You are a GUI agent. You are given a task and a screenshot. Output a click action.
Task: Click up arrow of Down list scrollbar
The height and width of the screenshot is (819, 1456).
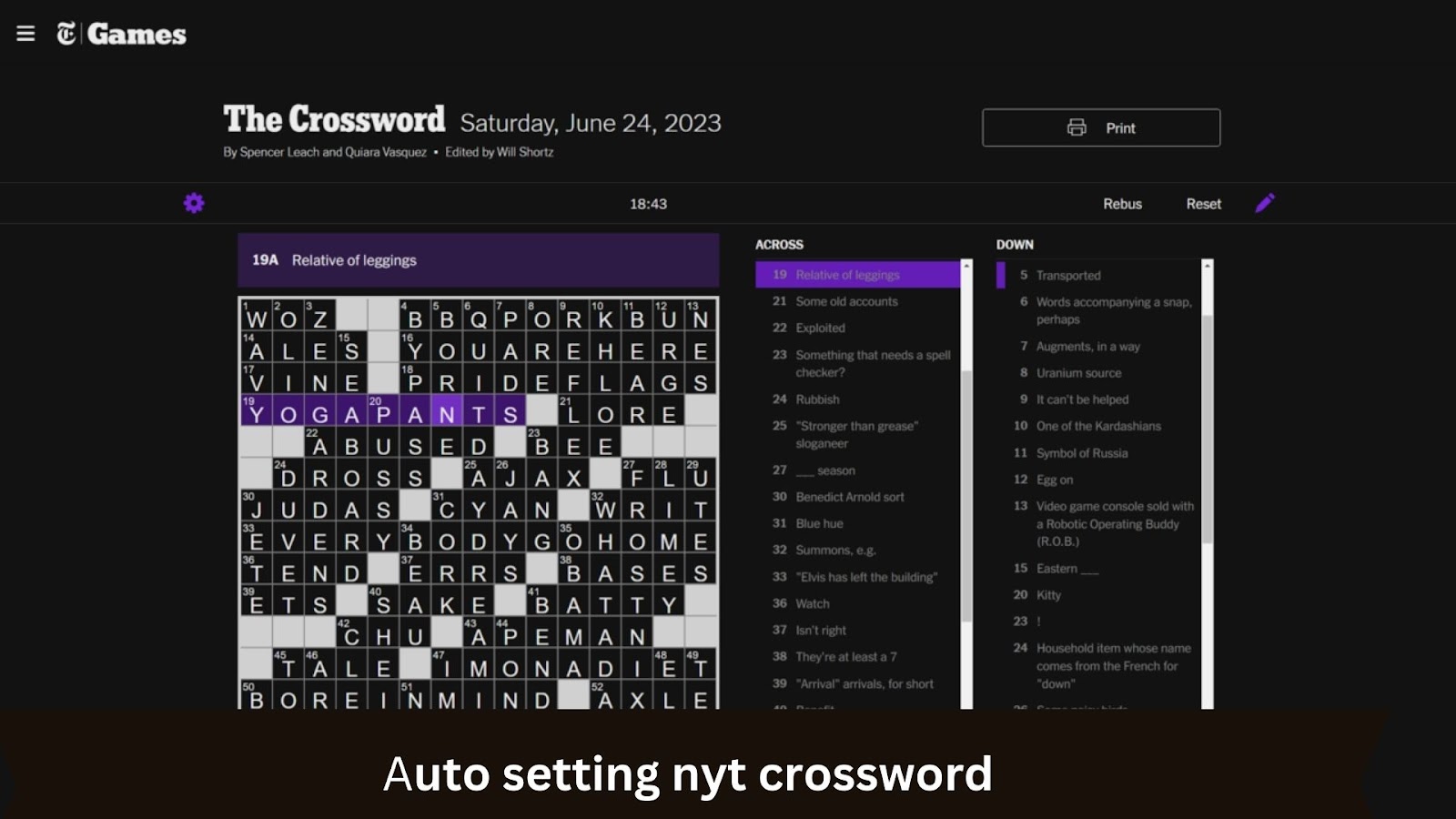pos(1208,265)
